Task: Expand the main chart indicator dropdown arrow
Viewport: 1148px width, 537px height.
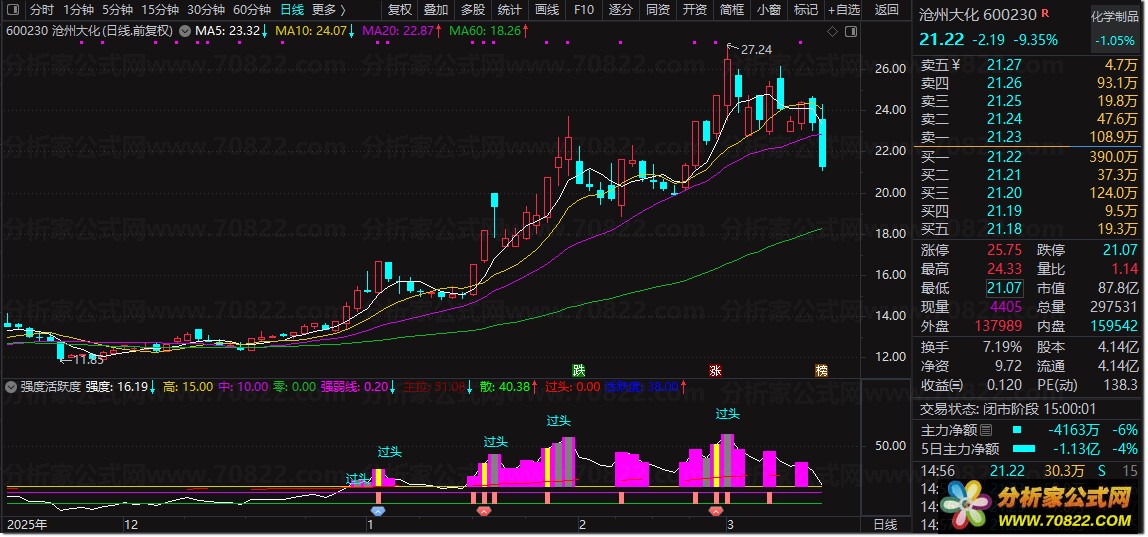Action: click(184, 31)
